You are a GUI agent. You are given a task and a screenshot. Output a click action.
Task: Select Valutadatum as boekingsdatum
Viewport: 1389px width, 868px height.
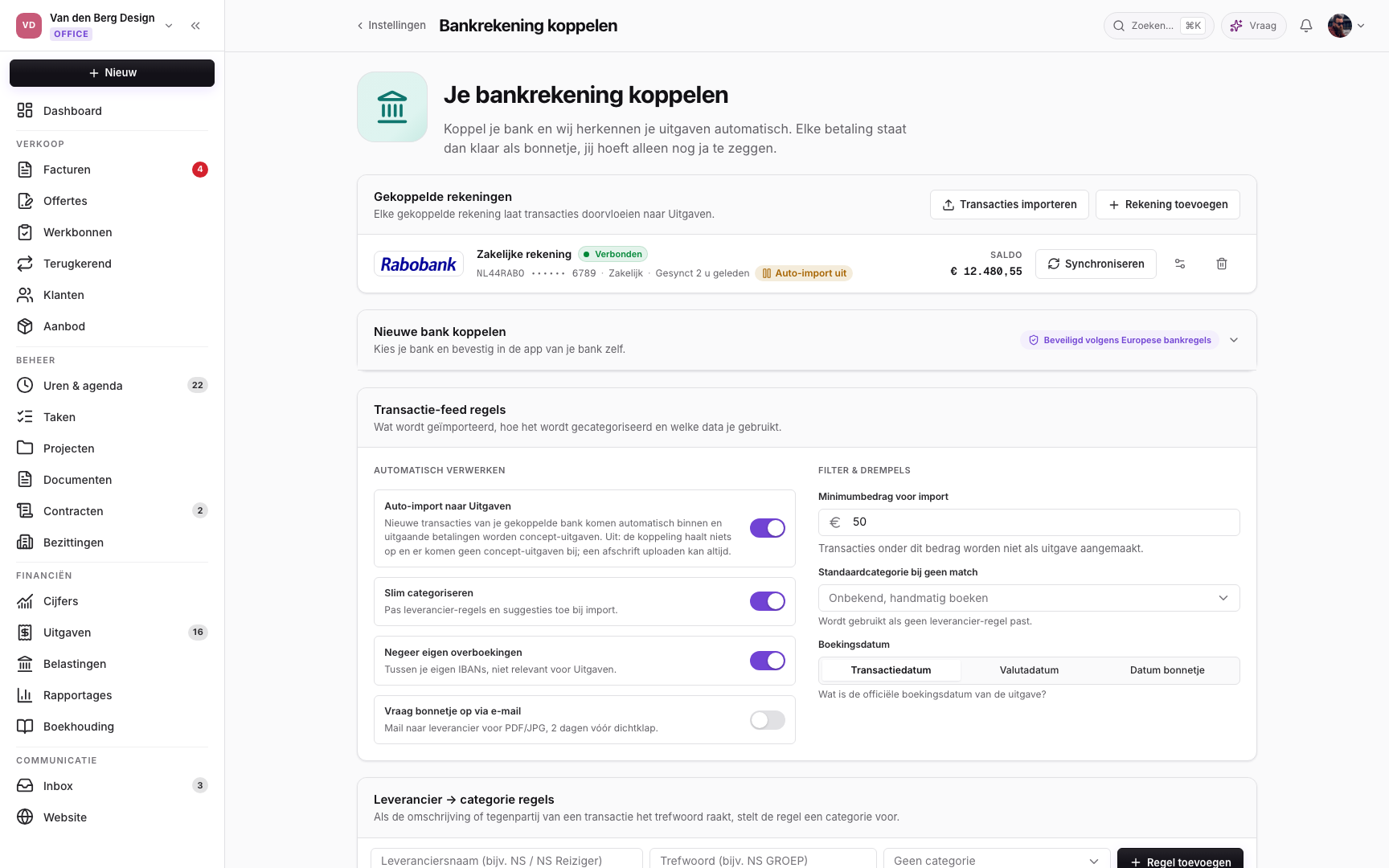click(1029, 670)
